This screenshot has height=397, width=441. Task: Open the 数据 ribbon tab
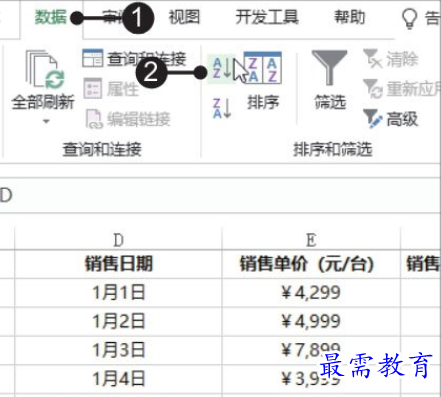pos(51,17)
